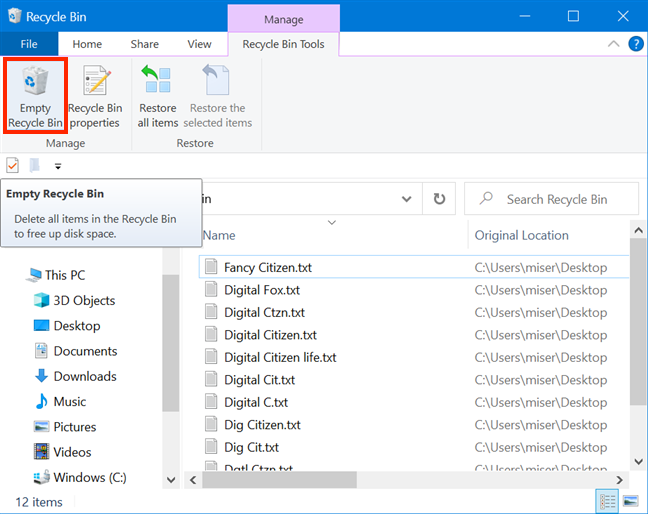Open Downloads in navigation pane
The height and width of the screenshot is (514, 648).
[75, 376]
